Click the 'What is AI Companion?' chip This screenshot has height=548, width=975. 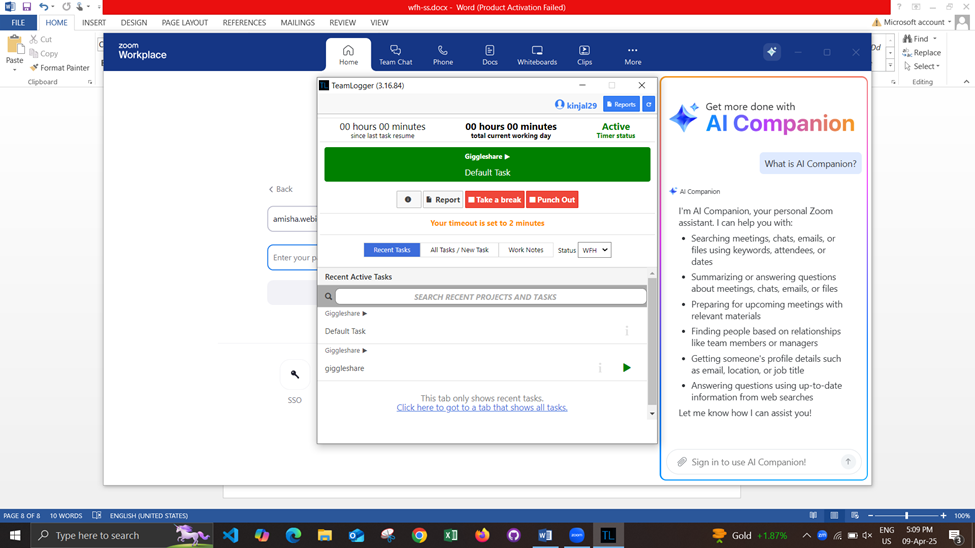(810, 164)
